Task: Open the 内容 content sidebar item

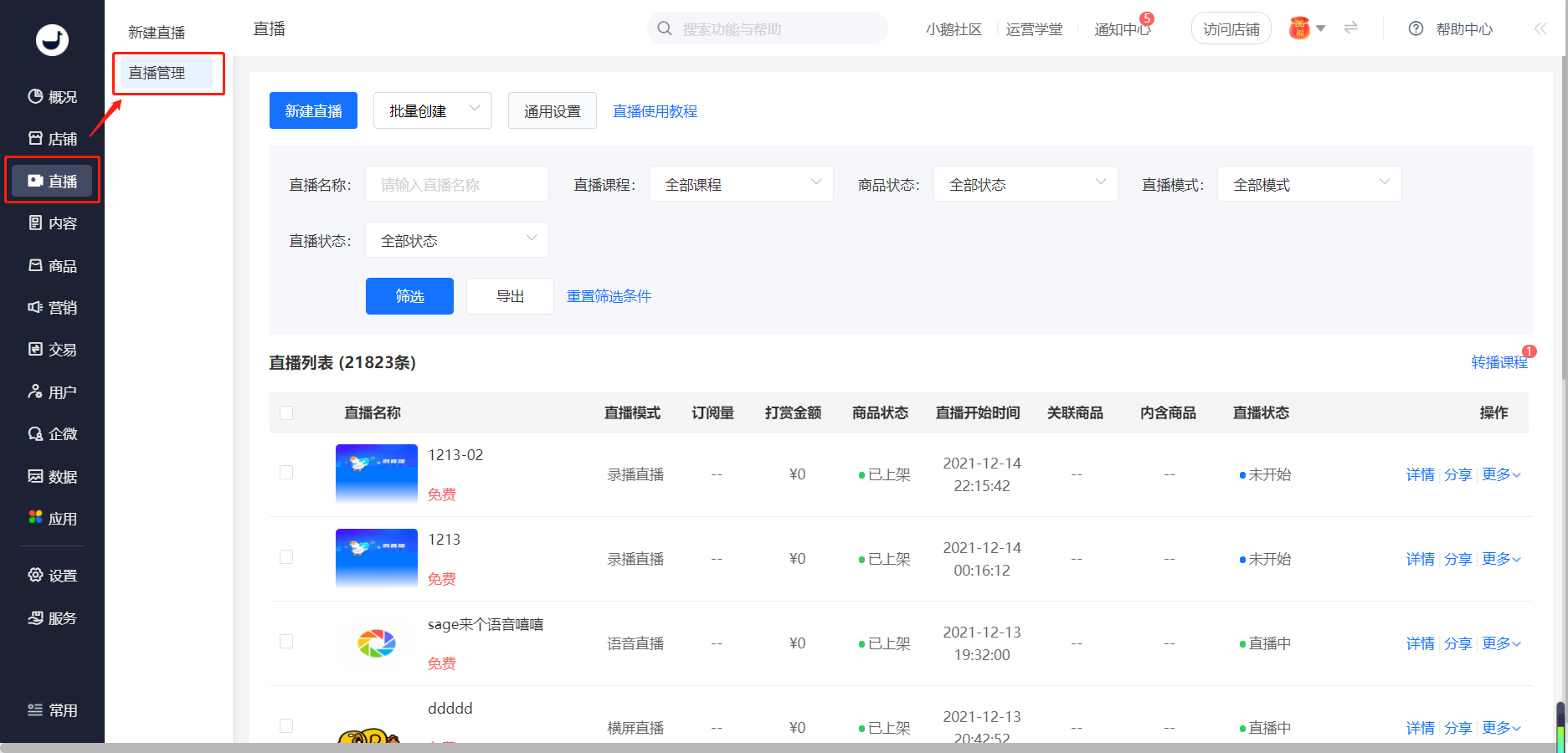Action: [x=52, y=223]
